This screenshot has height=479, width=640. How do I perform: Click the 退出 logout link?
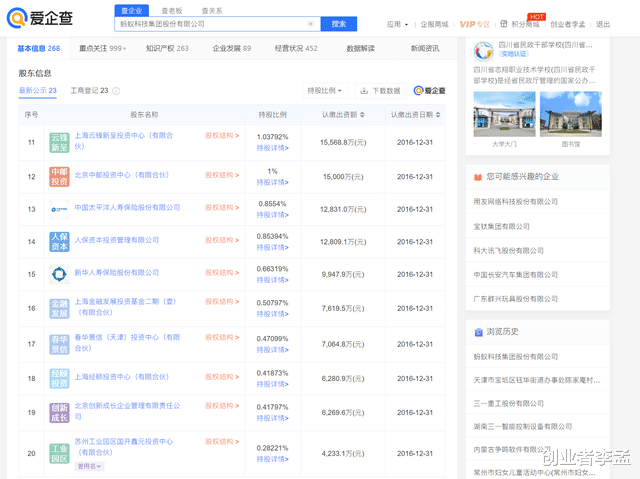pos(603,24)
